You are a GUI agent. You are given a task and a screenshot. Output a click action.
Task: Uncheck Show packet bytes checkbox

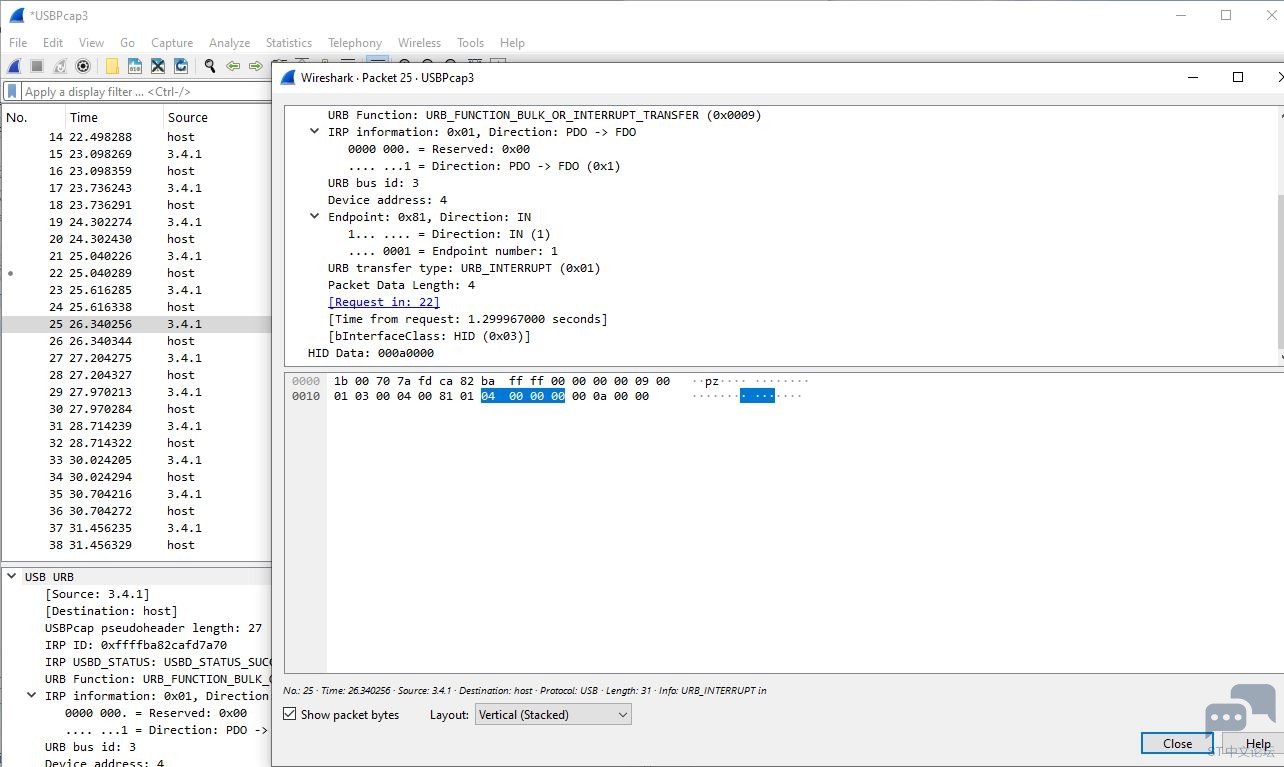290,714
